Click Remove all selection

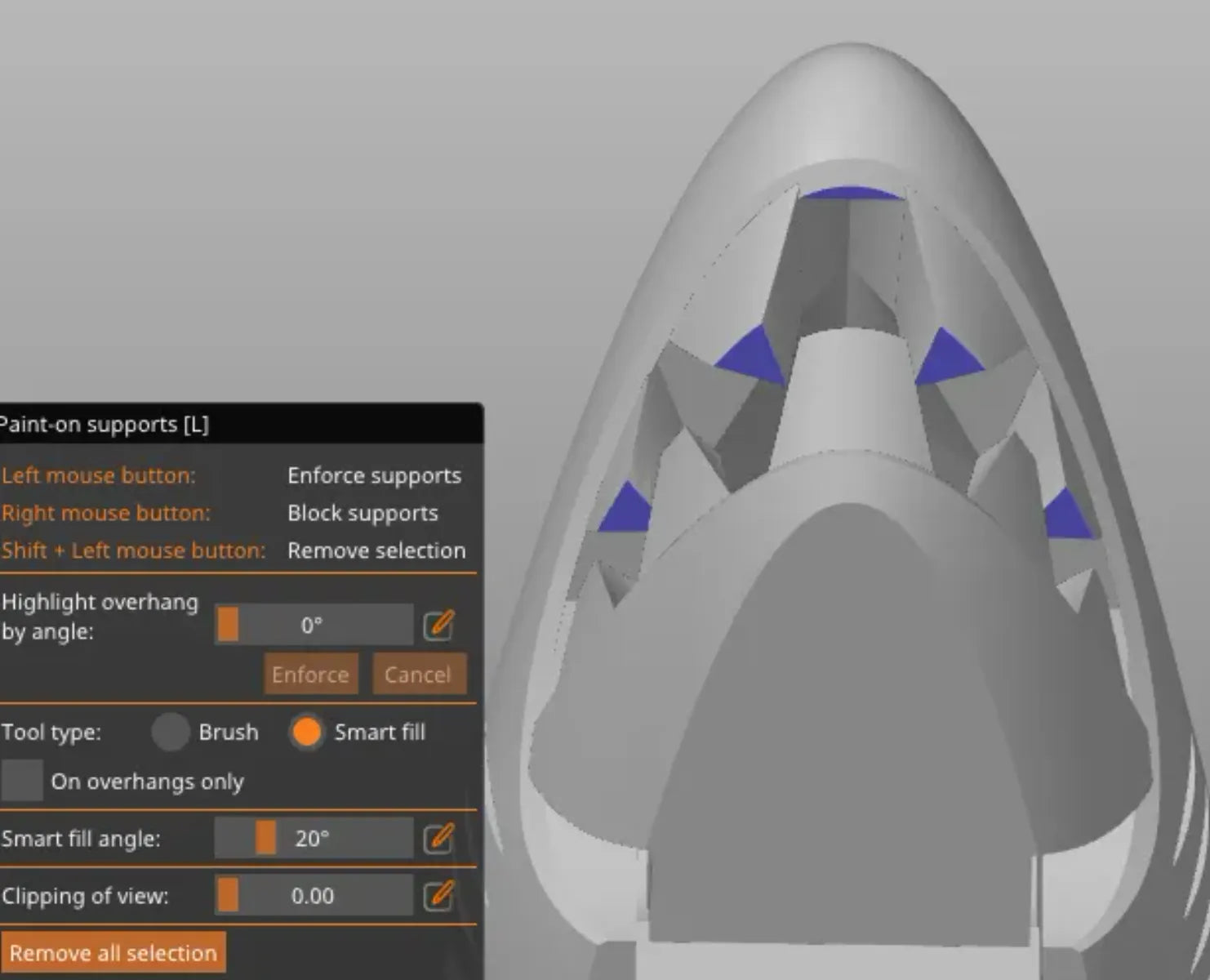(x=113, y=953)
